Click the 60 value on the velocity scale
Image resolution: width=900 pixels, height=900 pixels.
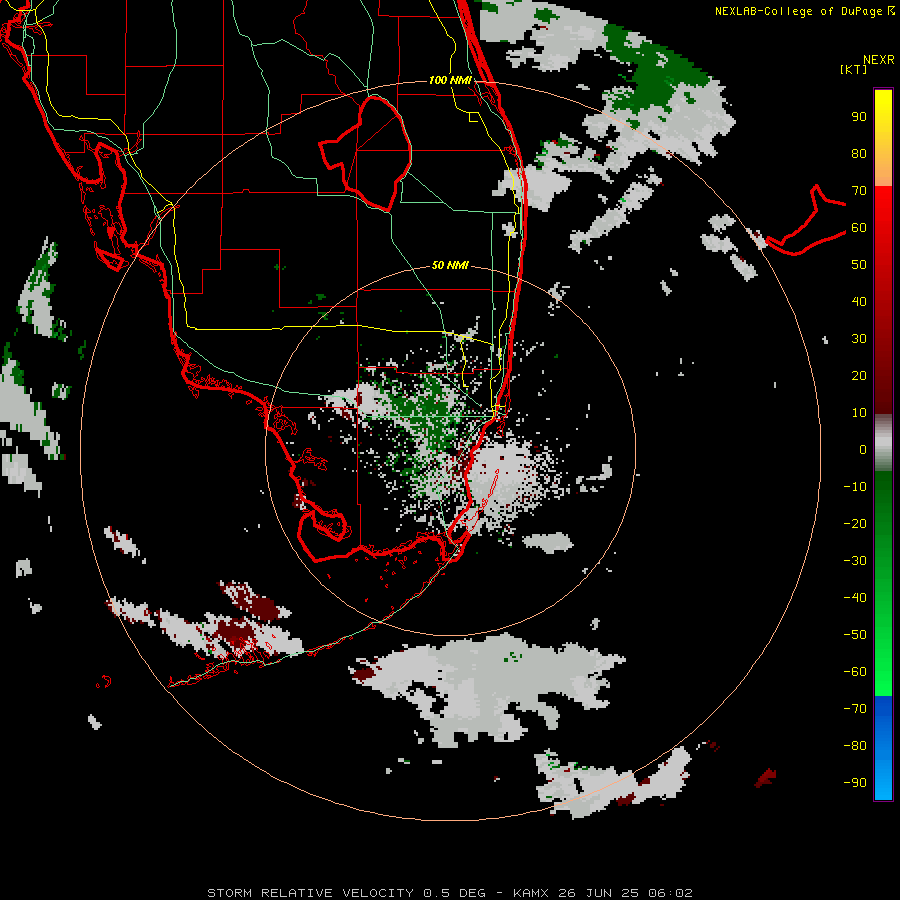click(859, 228)
